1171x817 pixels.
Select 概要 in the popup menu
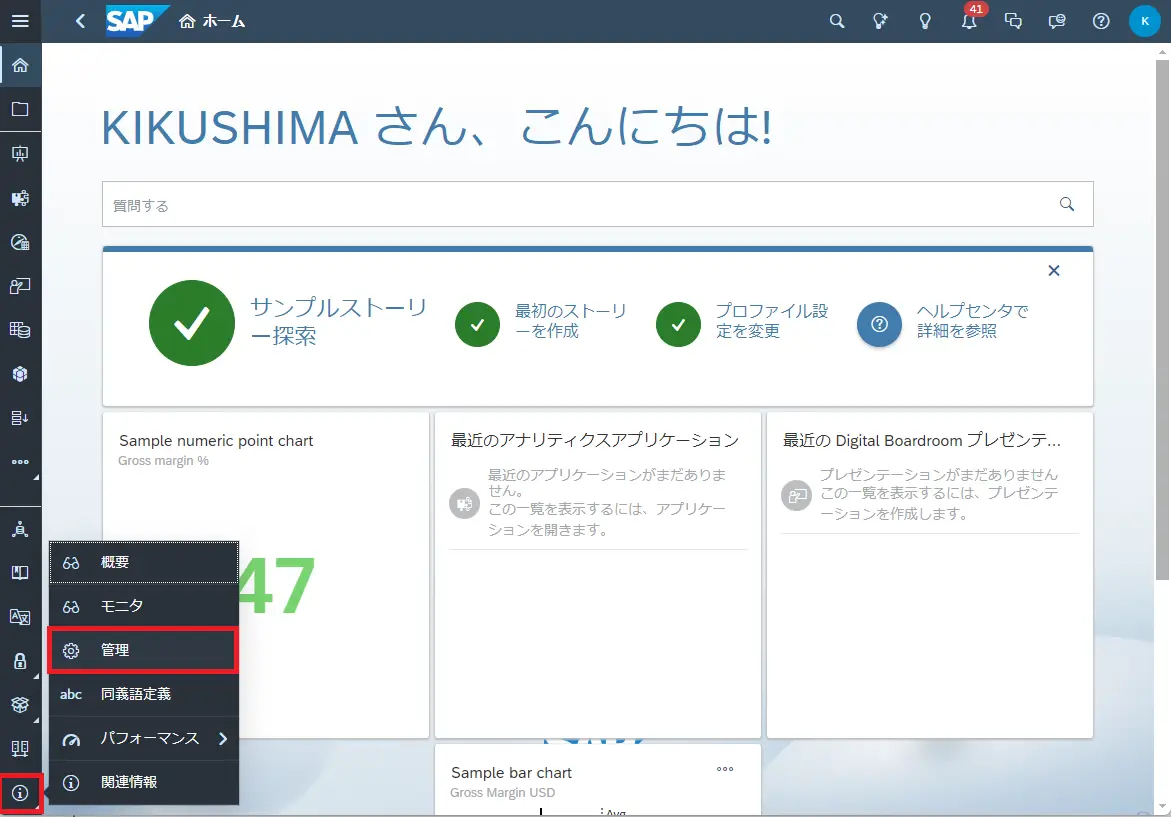click(x=144, y=562)
